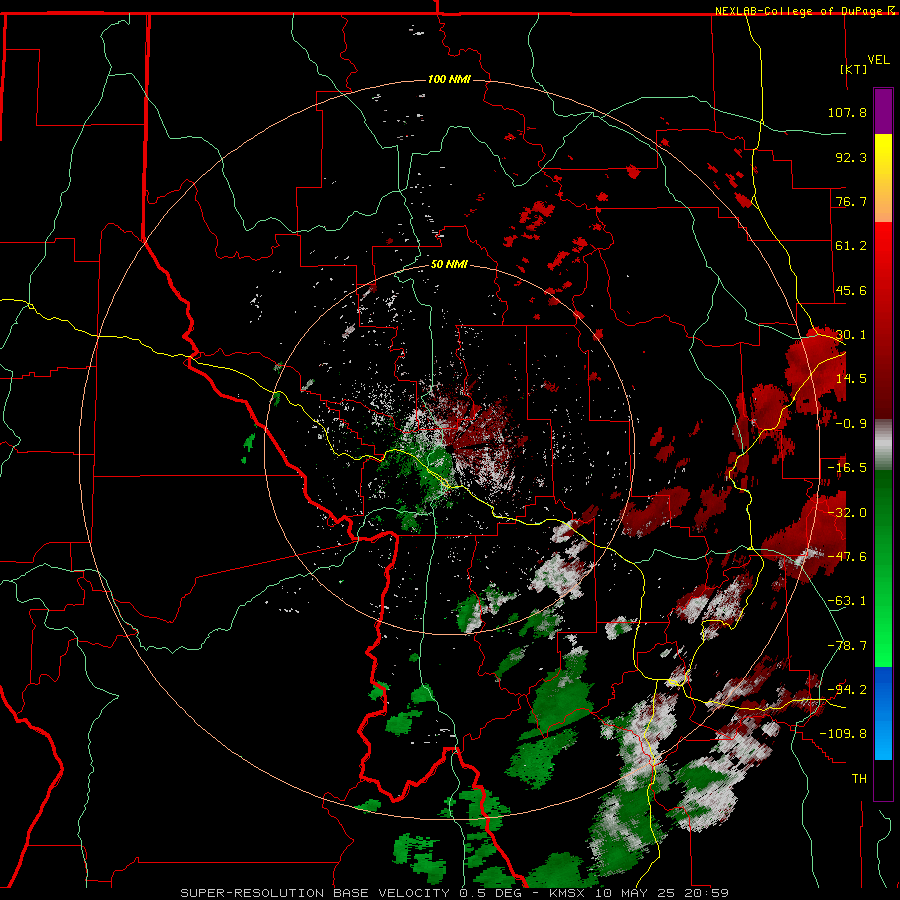
Task: Click the -16.5 velocity scale value
Action: tap(847, 468)
